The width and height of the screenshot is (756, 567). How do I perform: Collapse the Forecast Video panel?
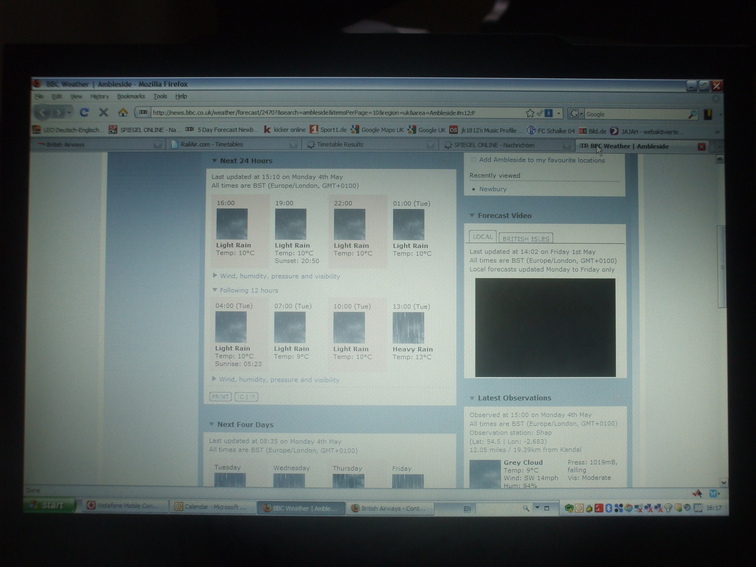(472, 216)
